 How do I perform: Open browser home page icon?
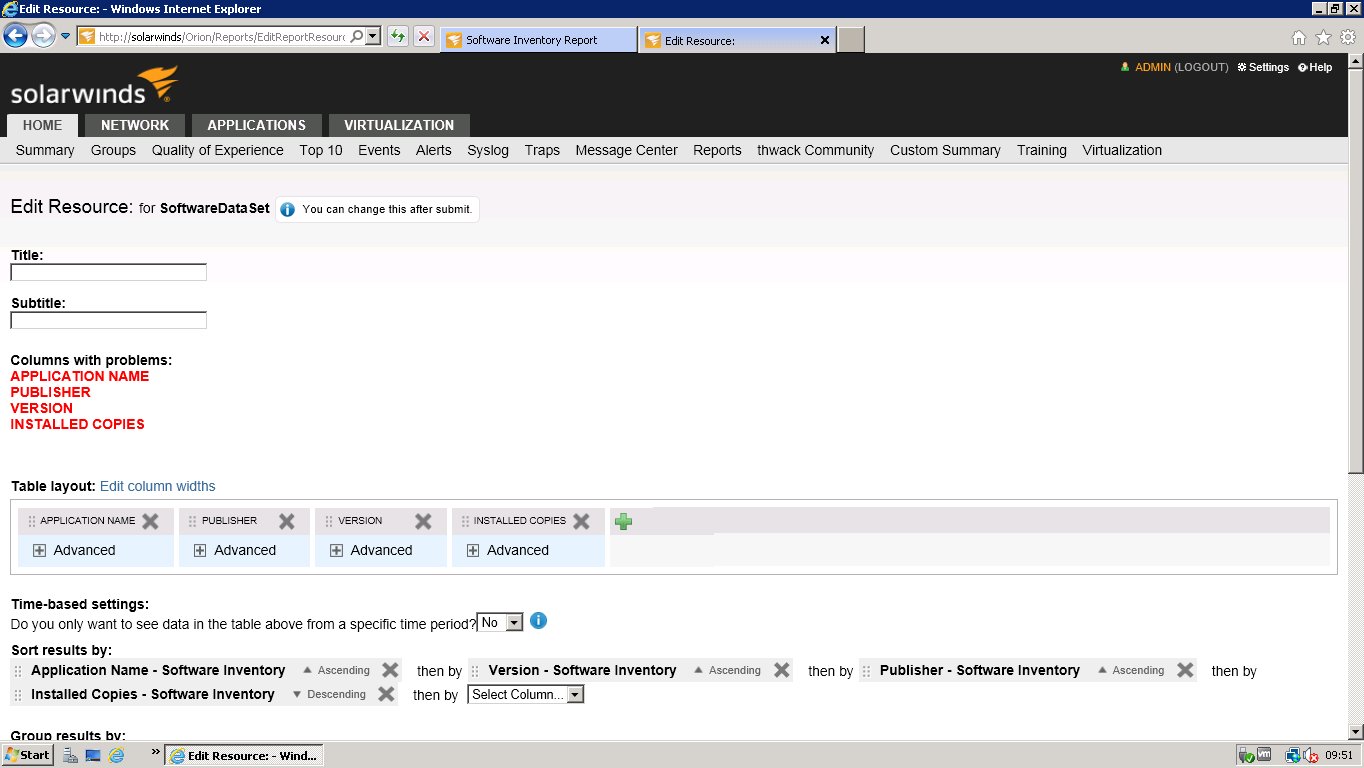tap(1298, 37)
